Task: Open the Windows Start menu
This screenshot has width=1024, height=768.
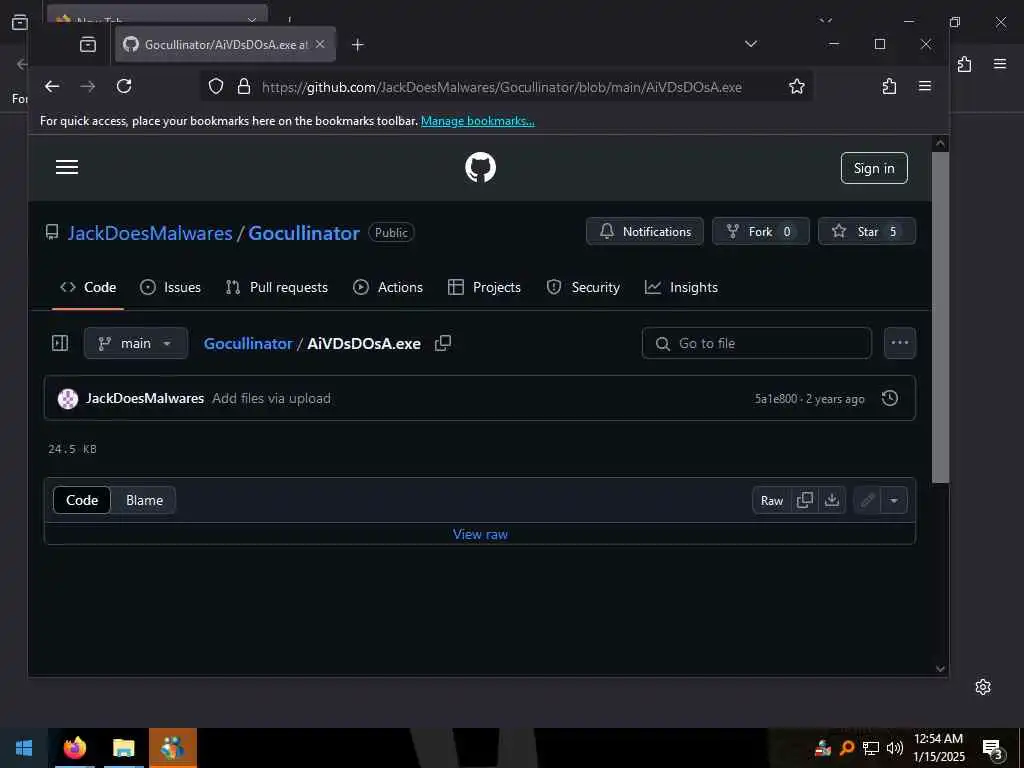Action: (24, 748)
